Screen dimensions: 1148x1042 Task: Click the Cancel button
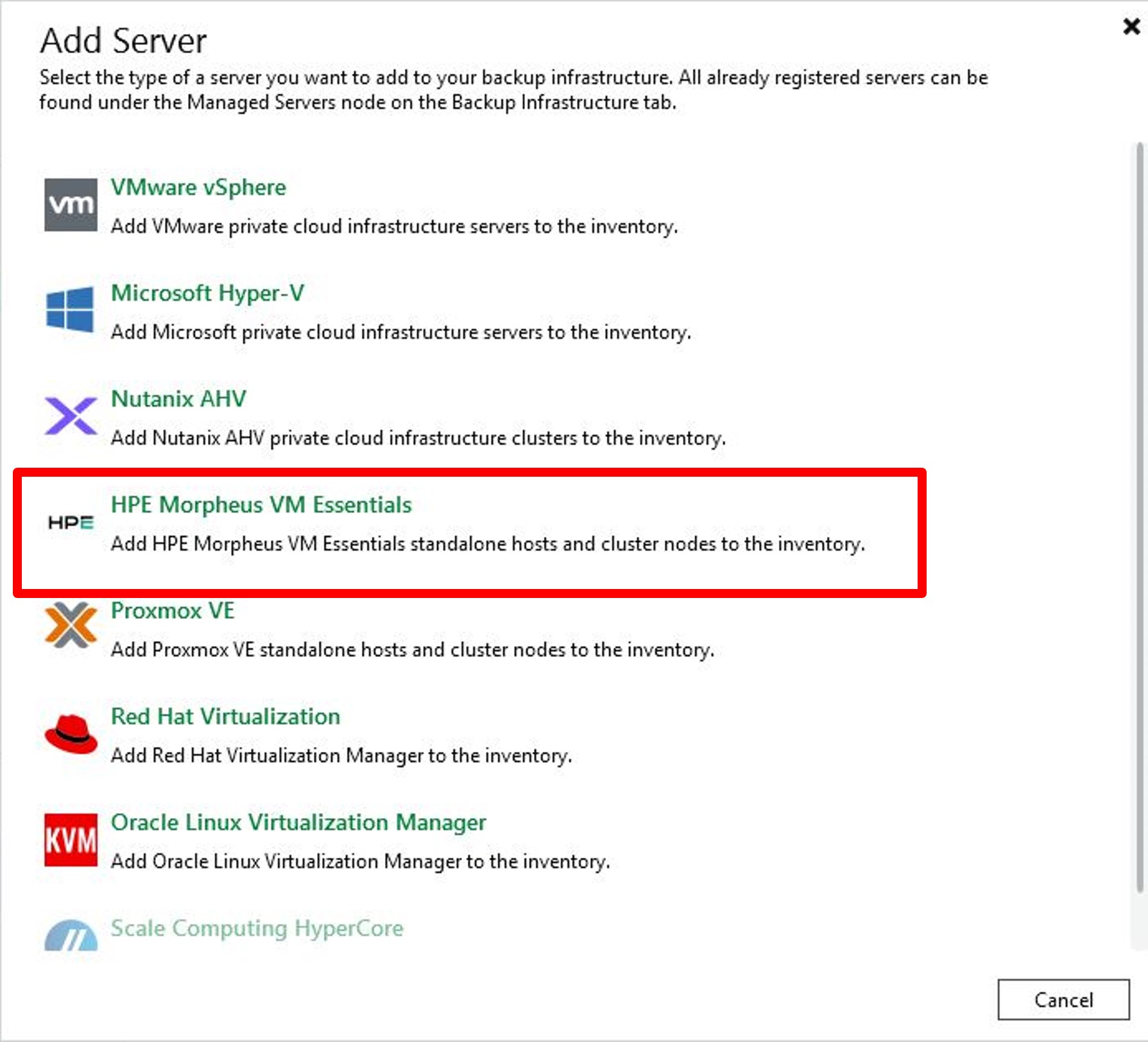[x=1063, y=1000]
